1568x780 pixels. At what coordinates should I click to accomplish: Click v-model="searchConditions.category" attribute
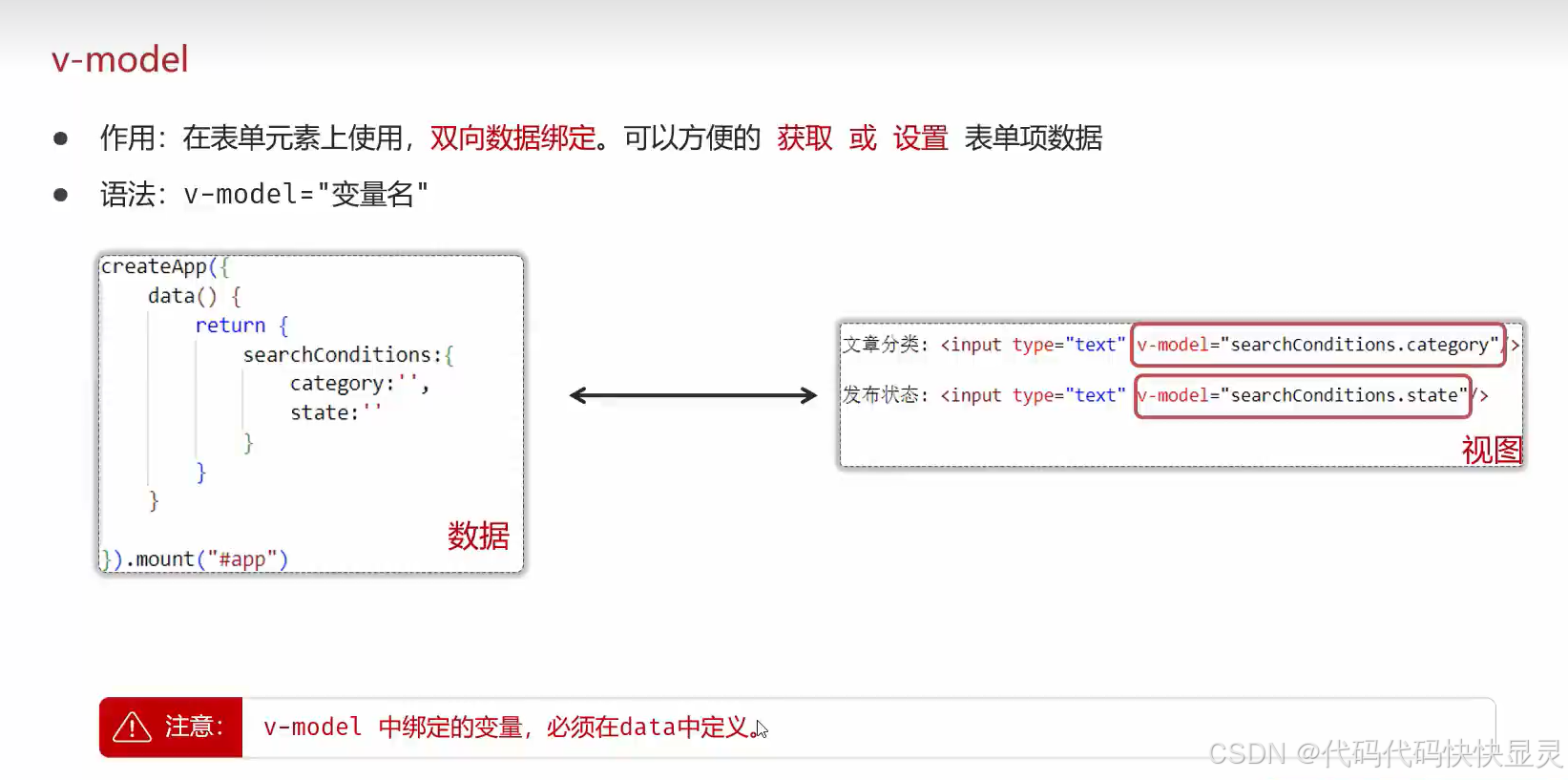pos(1318,345)
